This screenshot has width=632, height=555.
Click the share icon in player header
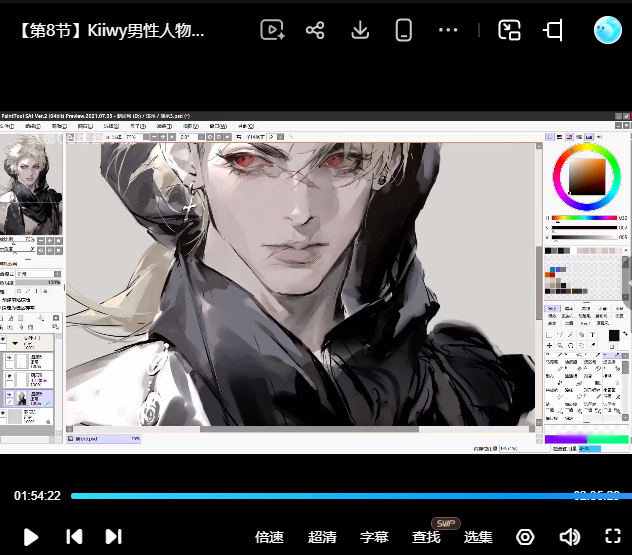click(315, 30)
